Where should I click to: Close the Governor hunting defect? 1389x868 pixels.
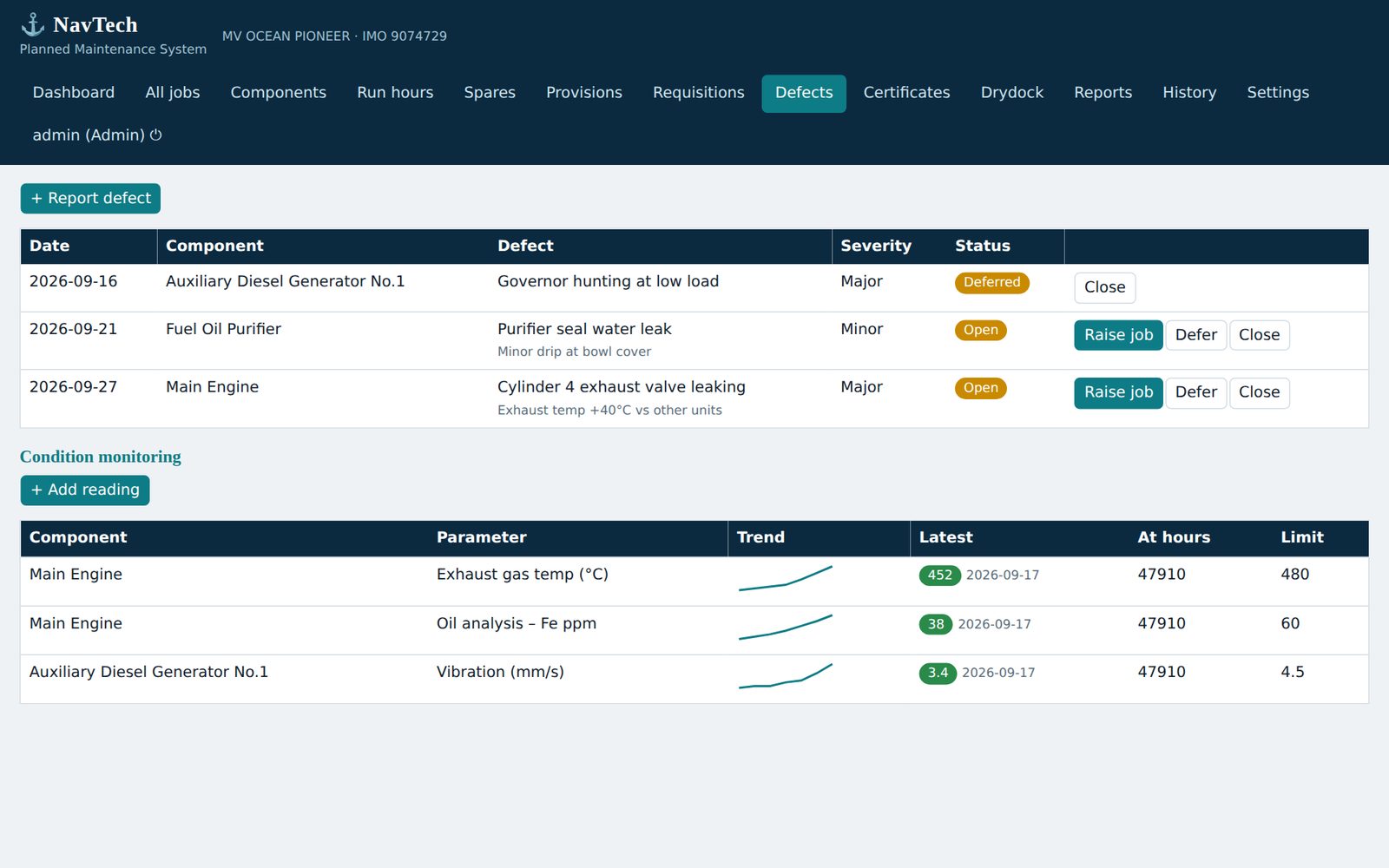coord(1105,287)
